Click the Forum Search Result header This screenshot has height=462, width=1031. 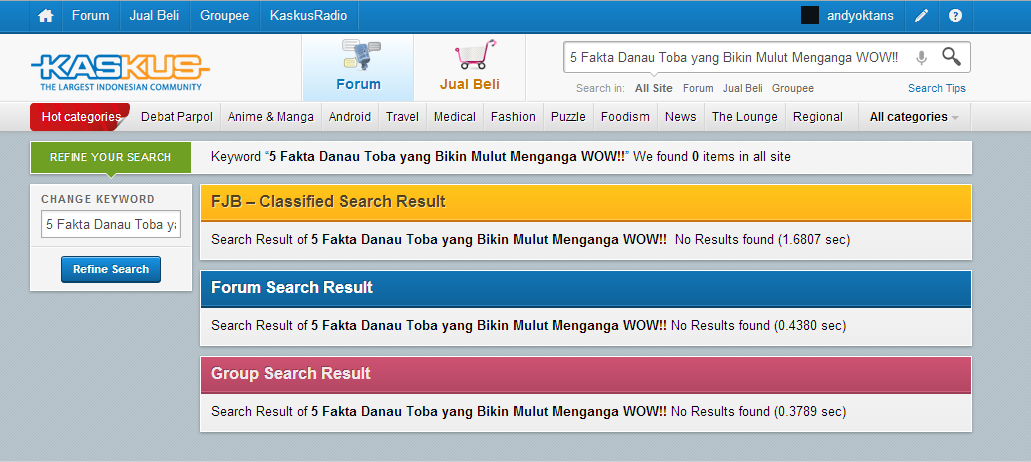586,288
